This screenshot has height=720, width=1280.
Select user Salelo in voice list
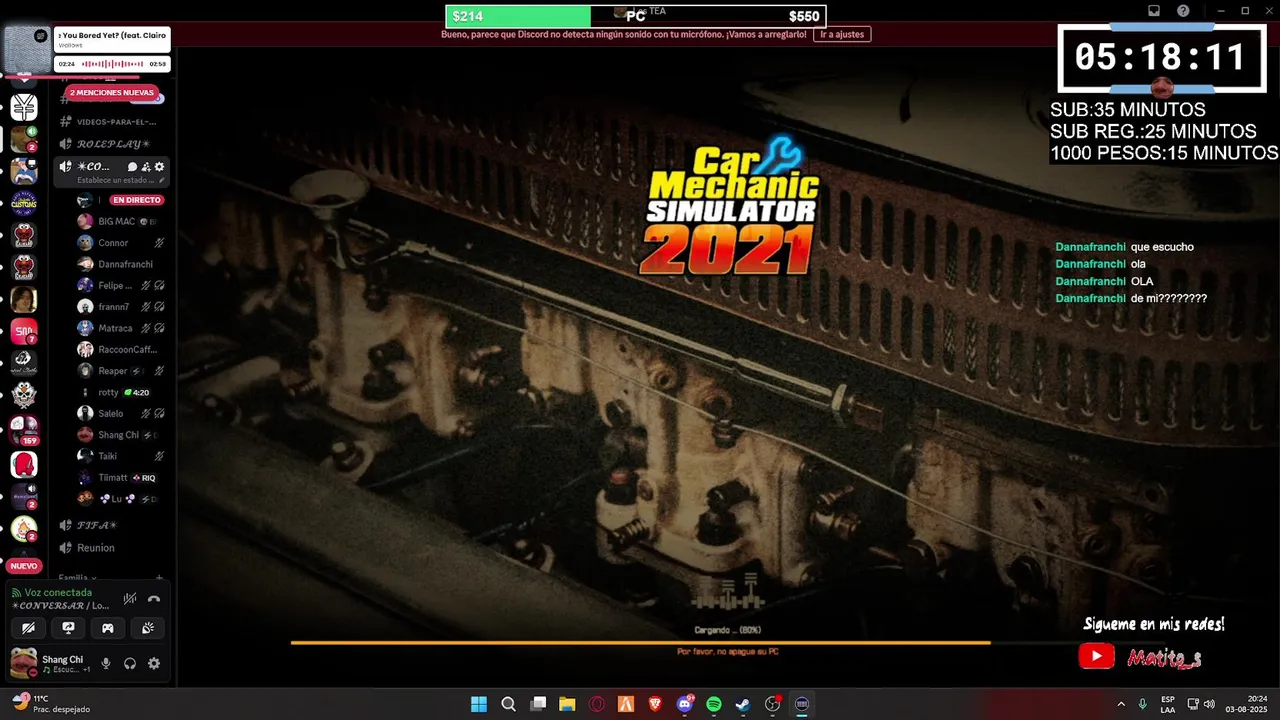pos(122,413)
